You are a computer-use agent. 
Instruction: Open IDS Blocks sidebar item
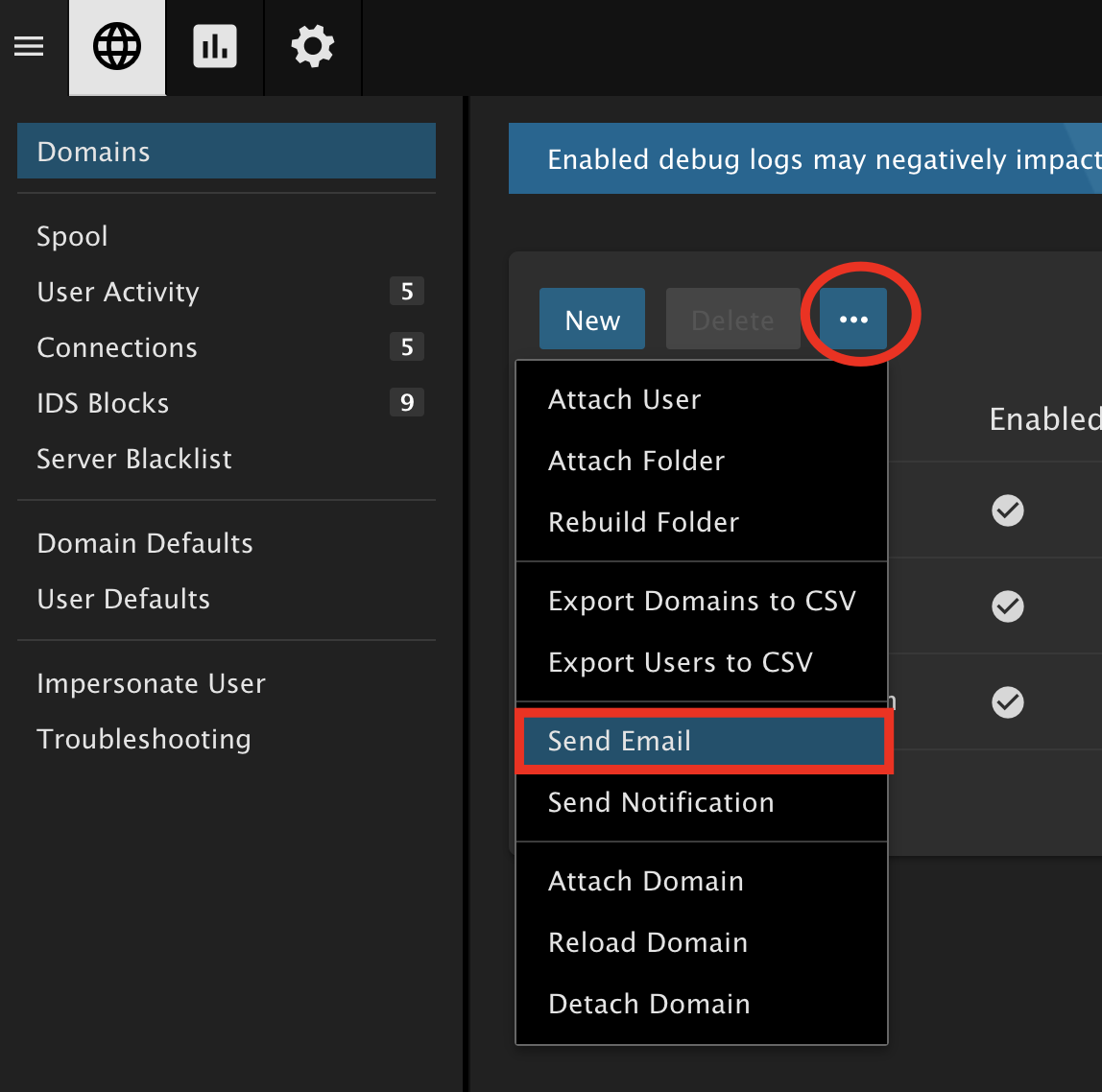[x=103, y=403]
